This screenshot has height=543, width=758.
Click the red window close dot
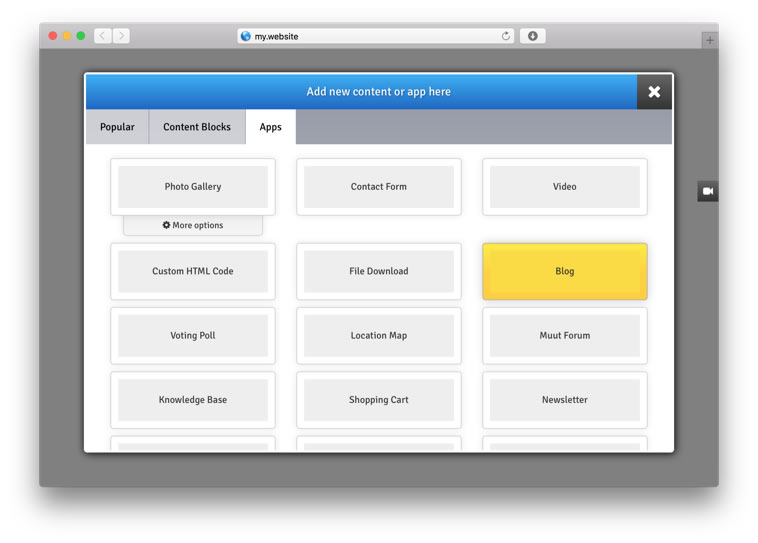click(x=53, y=36)
